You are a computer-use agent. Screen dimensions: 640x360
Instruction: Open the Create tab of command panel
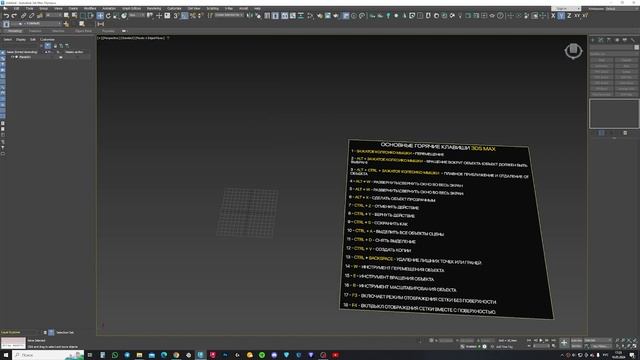[593, 40]
